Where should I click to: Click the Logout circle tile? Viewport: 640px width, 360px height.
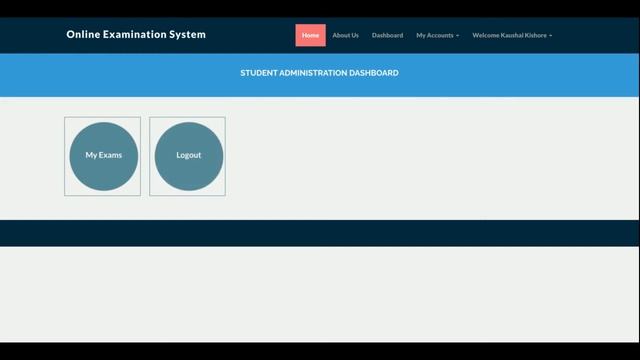[x=189, y=156]
